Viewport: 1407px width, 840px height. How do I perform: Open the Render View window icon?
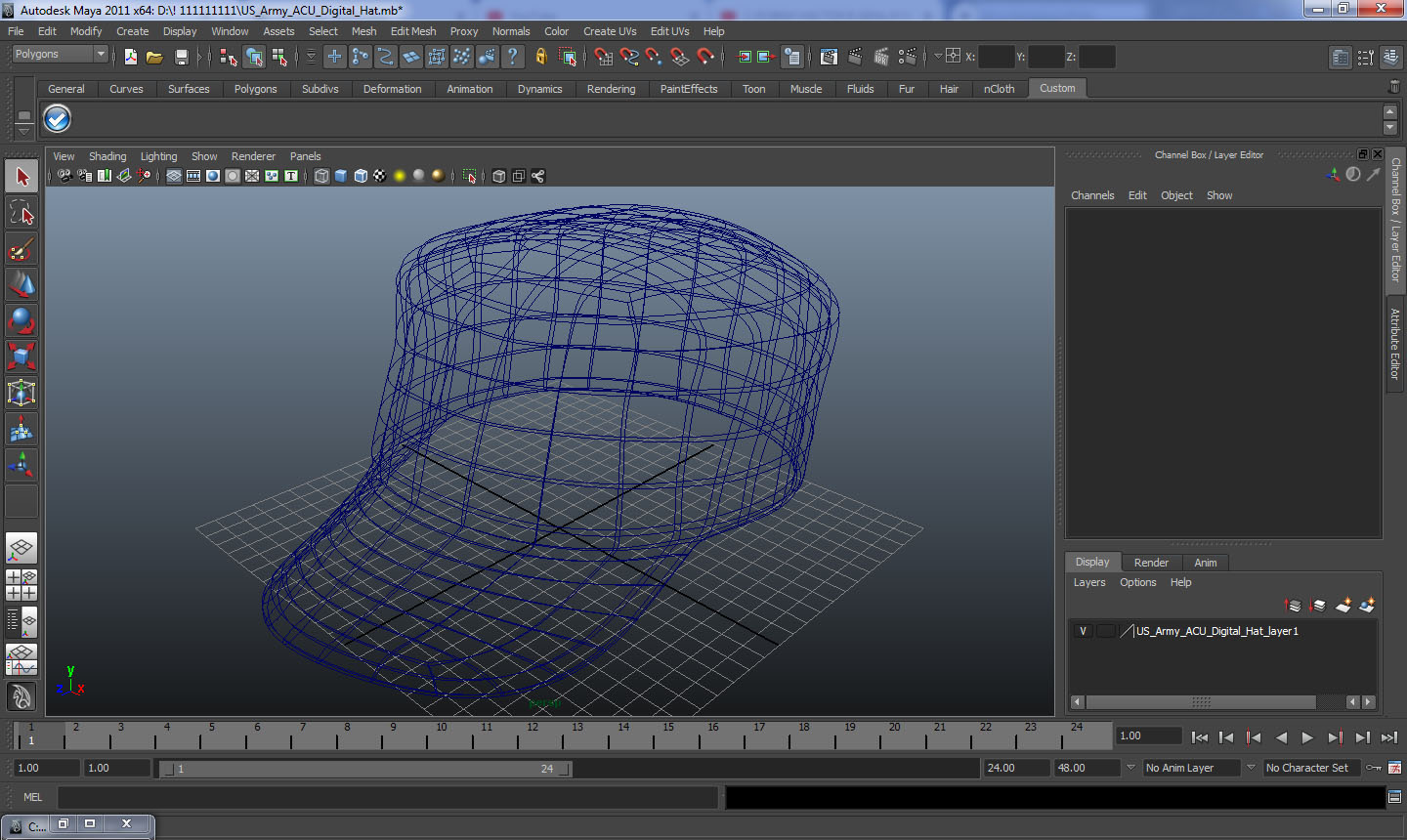pyautogui.click(x=829, y=57)
